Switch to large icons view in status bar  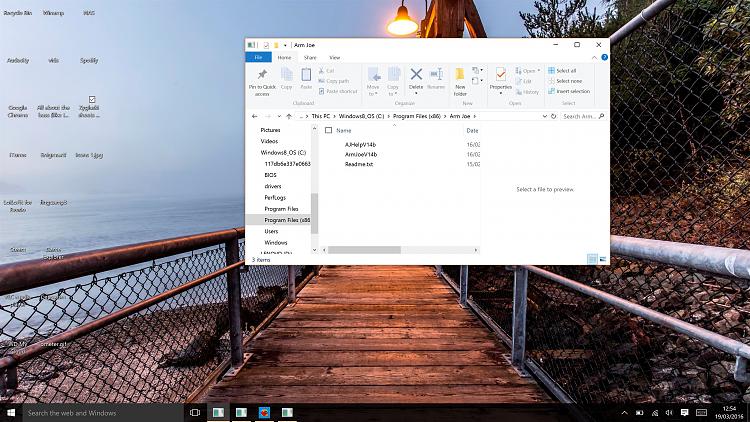coord(603,259)
